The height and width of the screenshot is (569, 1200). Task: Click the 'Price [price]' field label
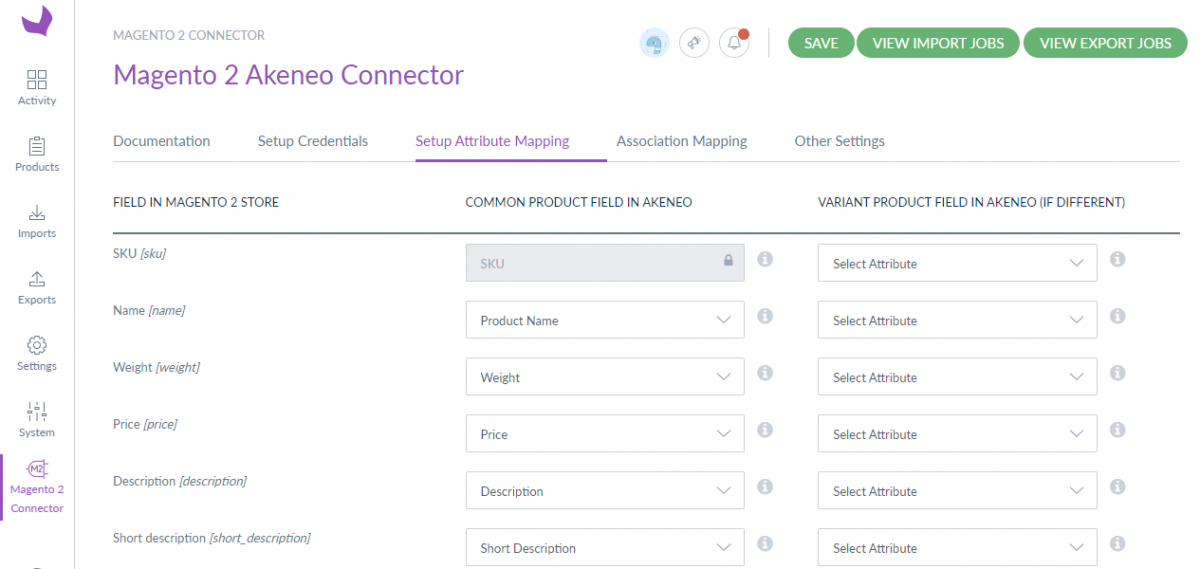146,424
